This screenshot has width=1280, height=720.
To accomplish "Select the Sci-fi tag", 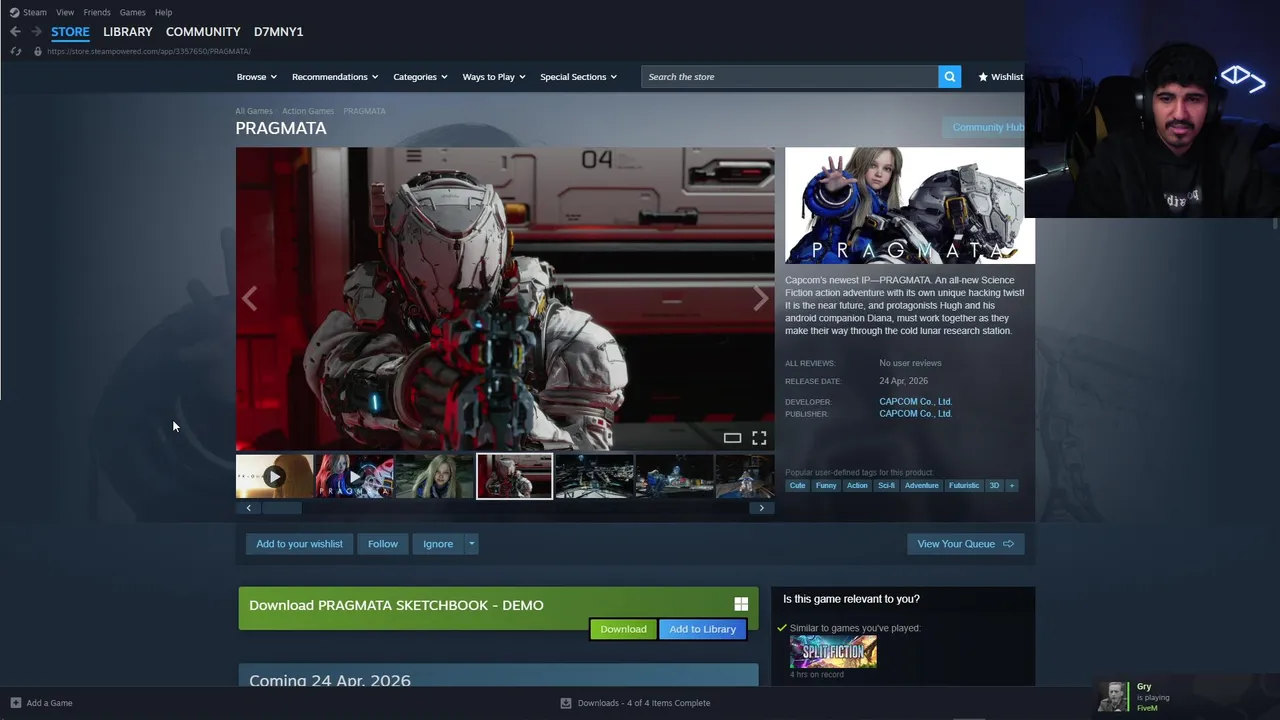I will (x=886, y=486).
